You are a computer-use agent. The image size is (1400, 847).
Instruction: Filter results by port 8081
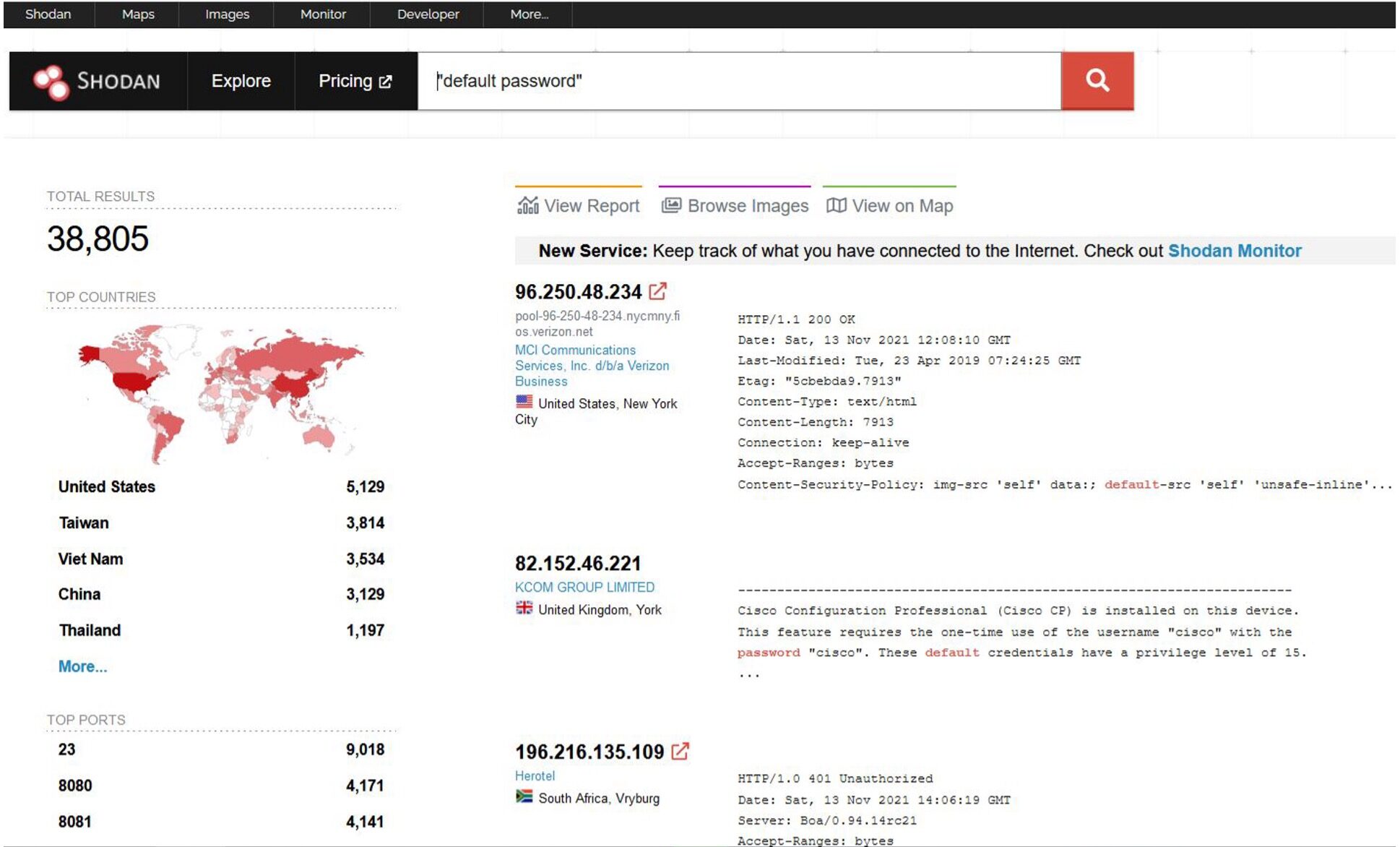pos(75,822)
